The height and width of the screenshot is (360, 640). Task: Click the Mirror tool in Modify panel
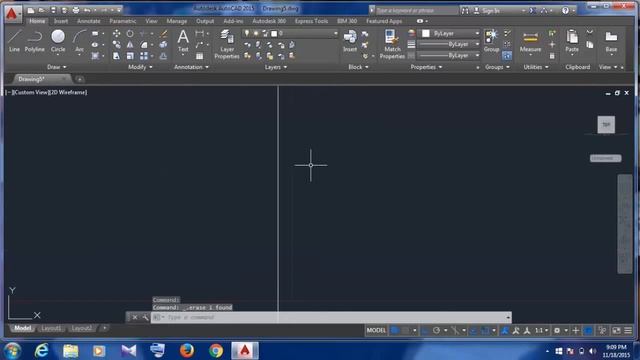point(130,44)
